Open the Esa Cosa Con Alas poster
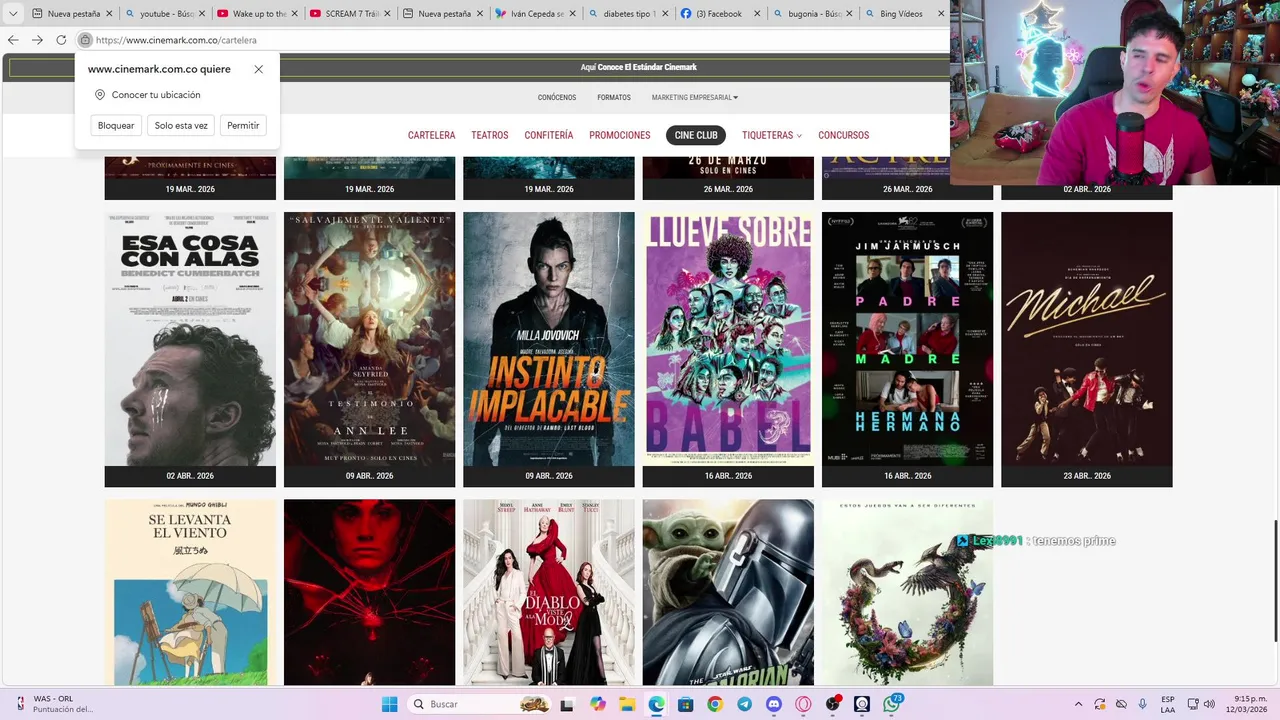Image resolution: width=1280 pixels, height=720 pixels. point(190,339)
